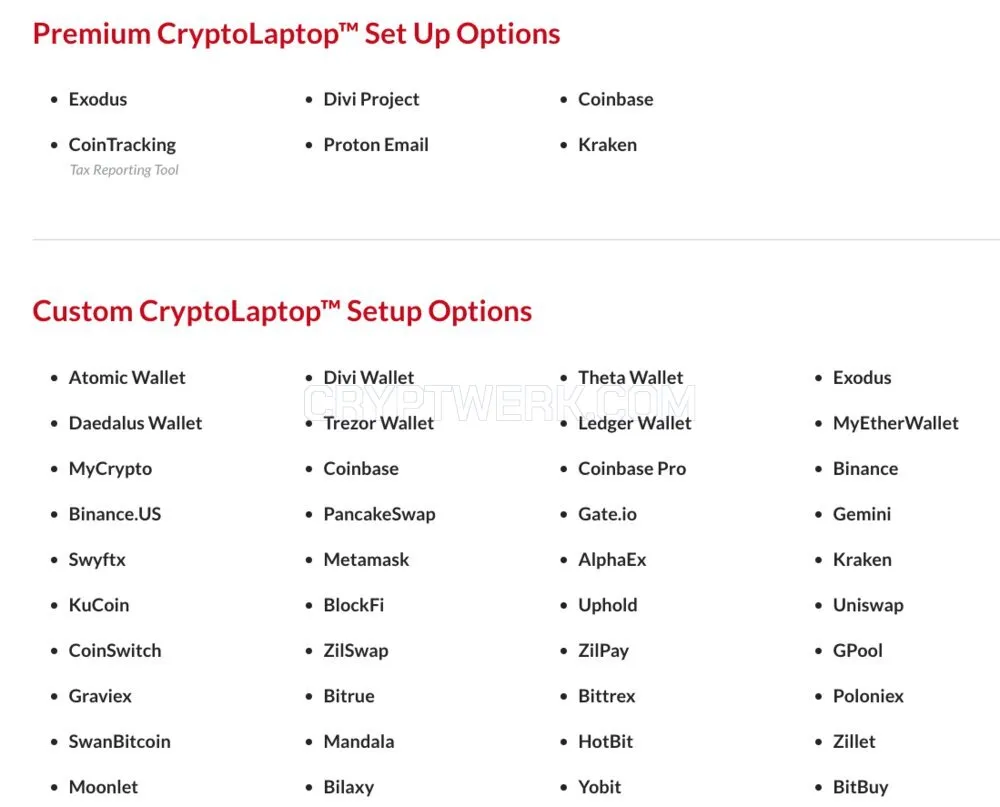Click Custom CryptoLaptop Setup Options heading
The height and width of the screenshot is (807, 1000).
[x=282, y=311]
